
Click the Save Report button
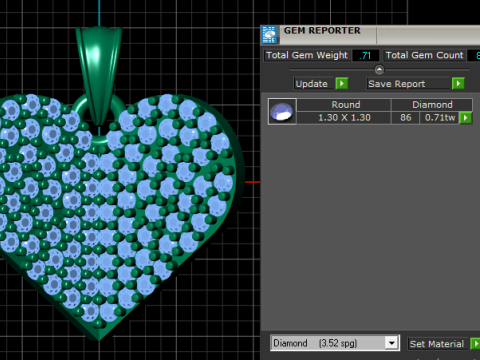pos(409,83)
